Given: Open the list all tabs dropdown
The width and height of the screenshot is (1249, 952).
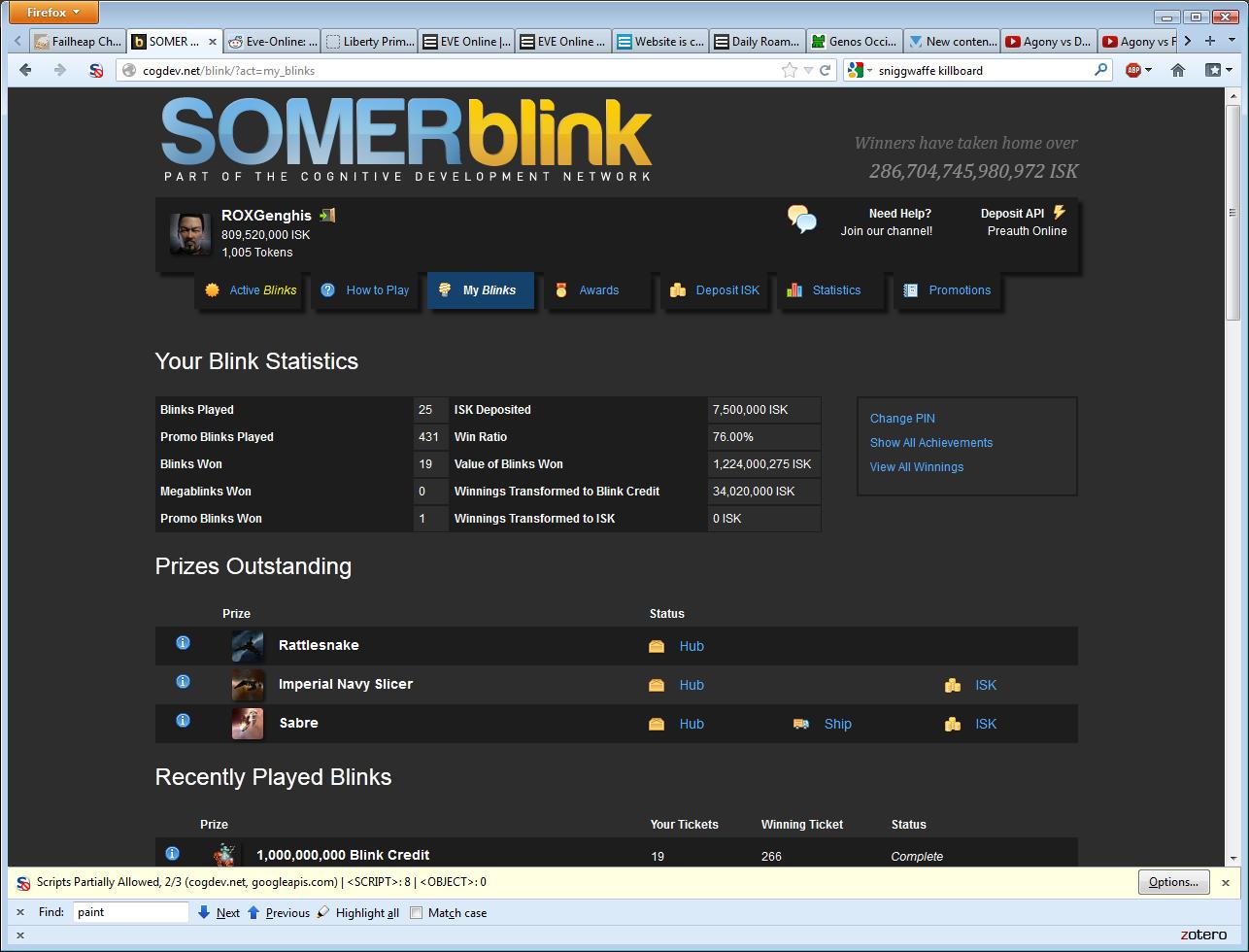Looking at the screenshot, I should pos(1232,41).
